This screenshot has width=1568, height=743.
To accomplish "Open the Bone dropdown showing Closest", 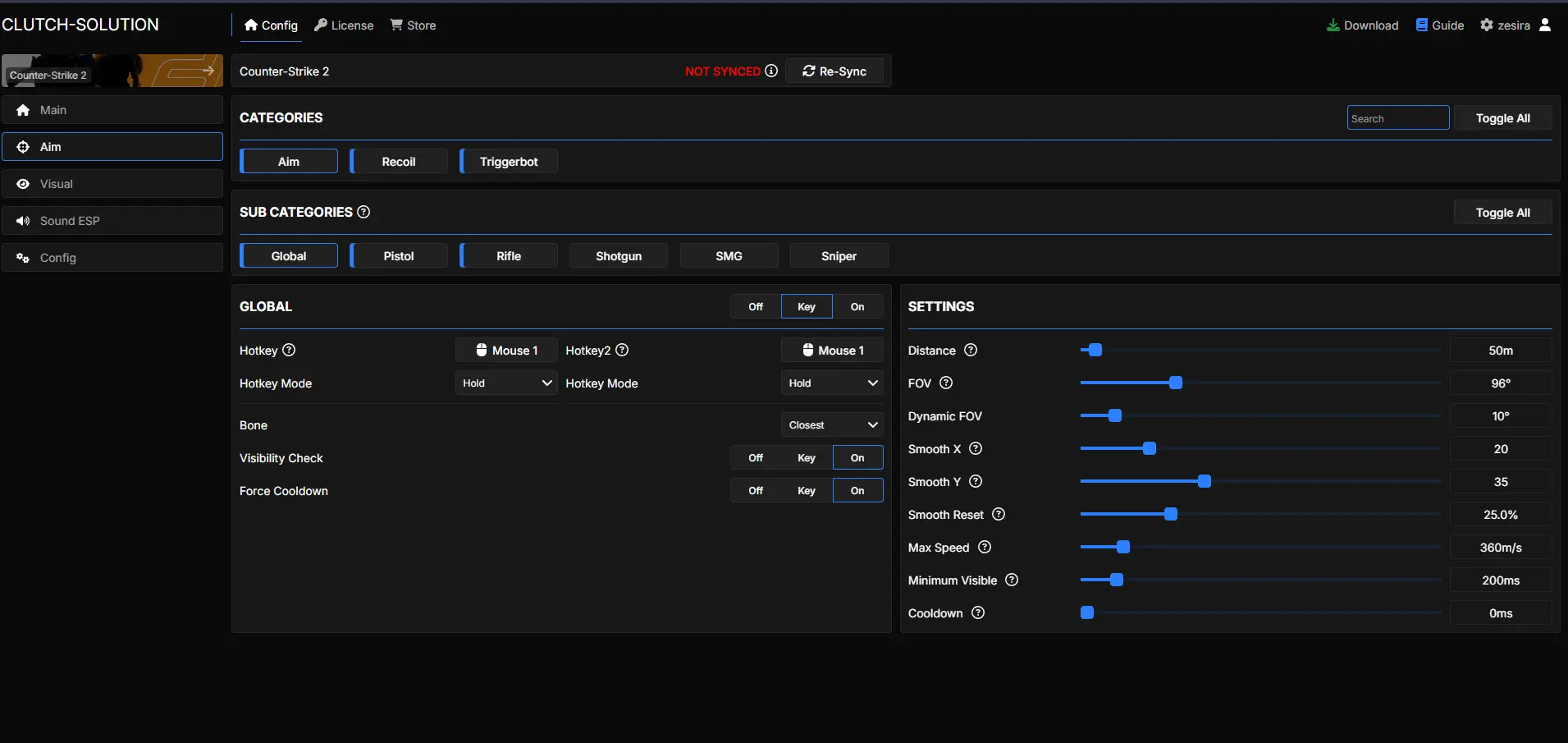I will tap(832, 425).
